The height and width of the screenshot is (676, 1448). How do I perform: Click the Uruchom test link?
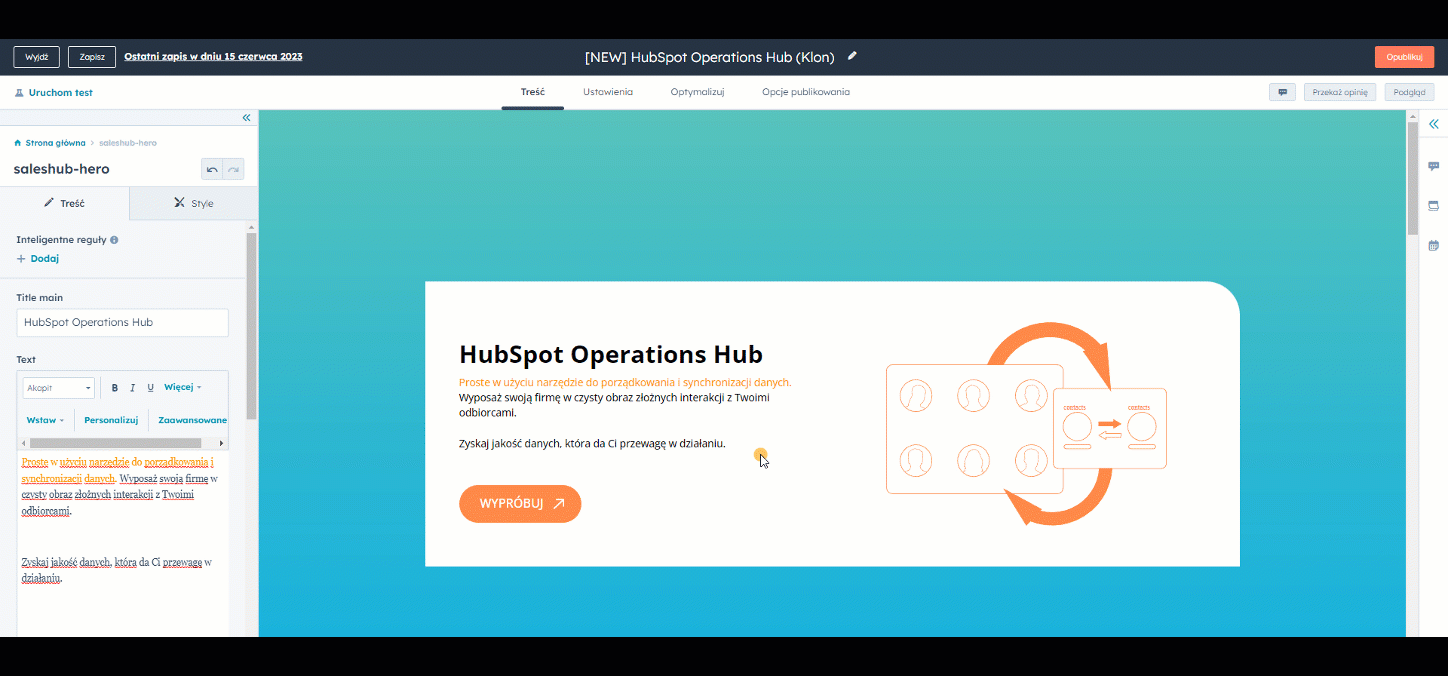54,93
